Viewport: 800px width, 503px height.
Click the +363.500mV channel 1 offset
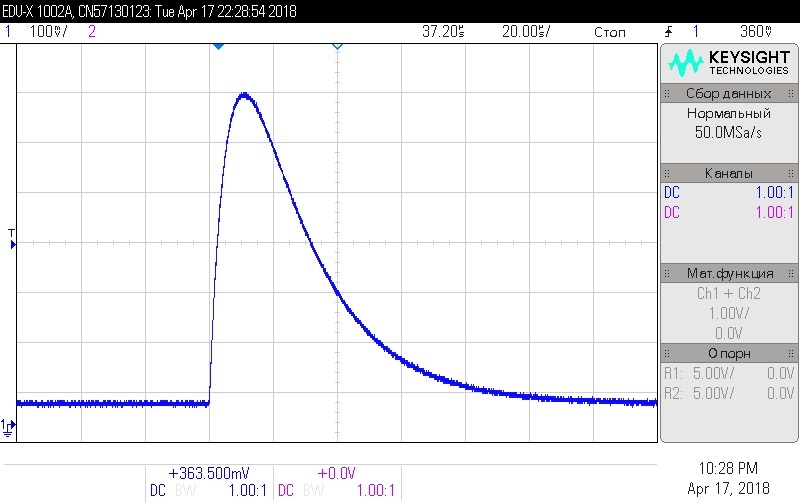point(209,473)
